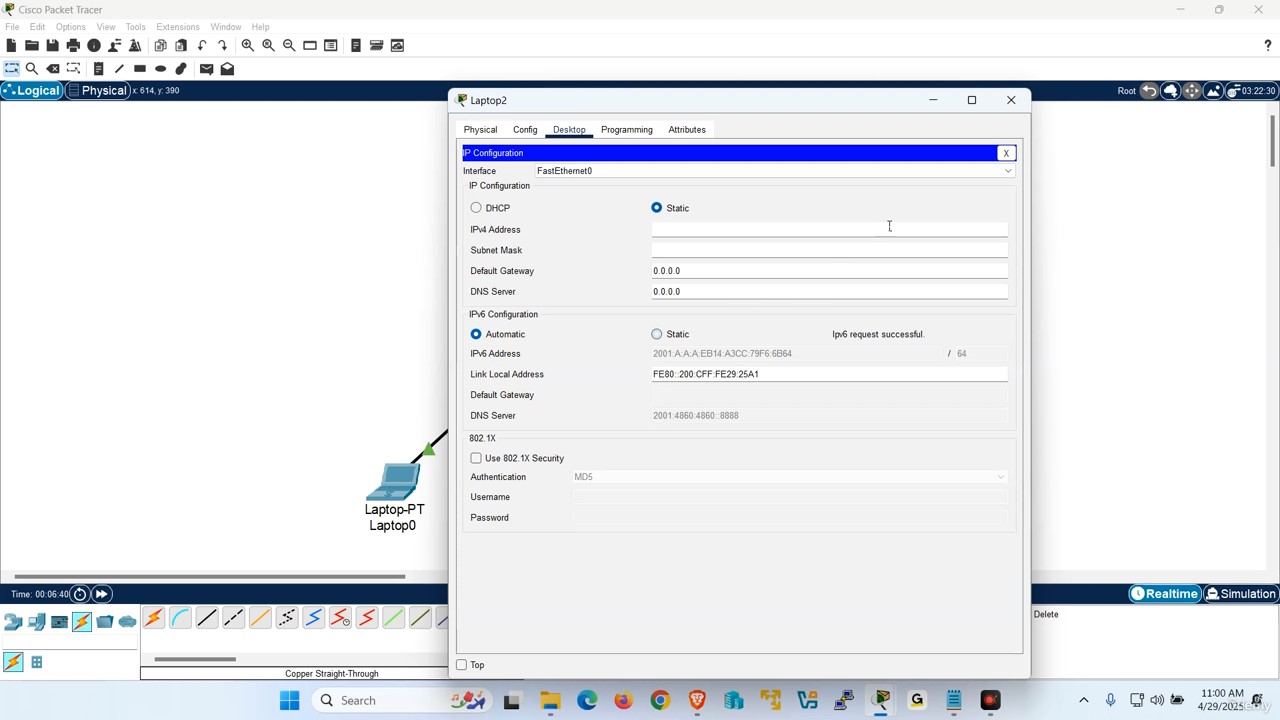Close the IP Configuration panel
Screen dimensions: 1280x720
(1006, 153)
